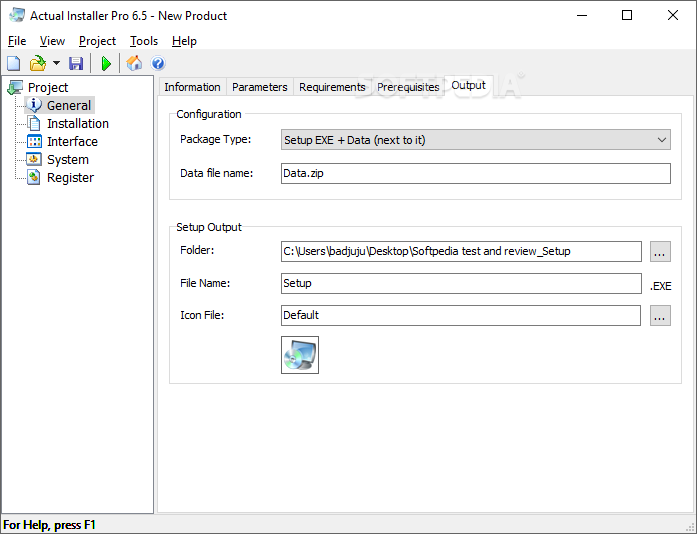Select the Interface tree item label

pyautogui.click(x=72, y=141)
